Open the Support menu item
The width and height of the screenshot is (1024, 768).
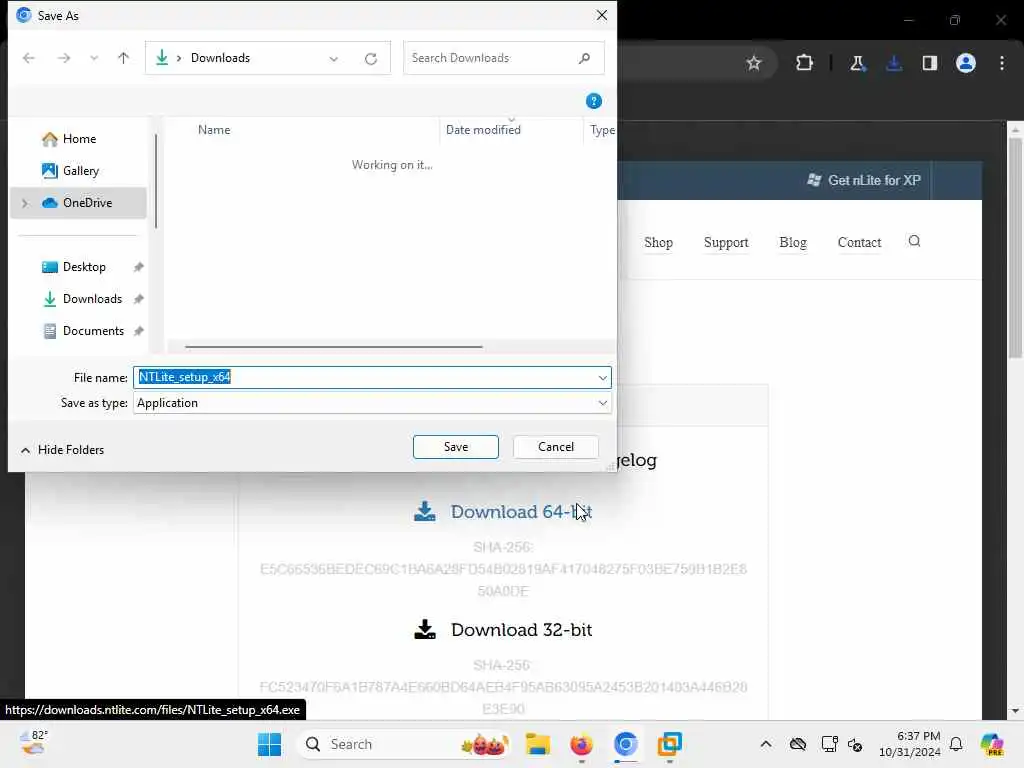[x=726, y=243]
